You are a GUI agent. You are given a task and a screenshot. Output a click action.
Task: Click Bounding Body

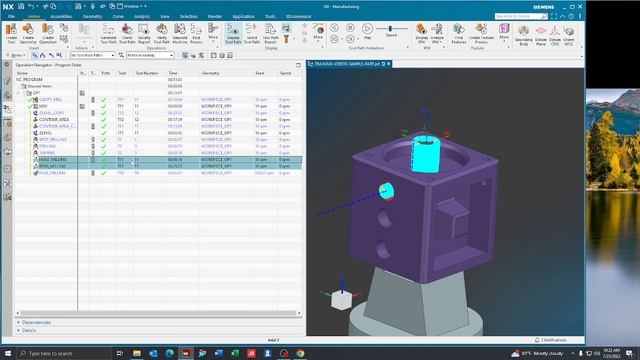(524, 35)
